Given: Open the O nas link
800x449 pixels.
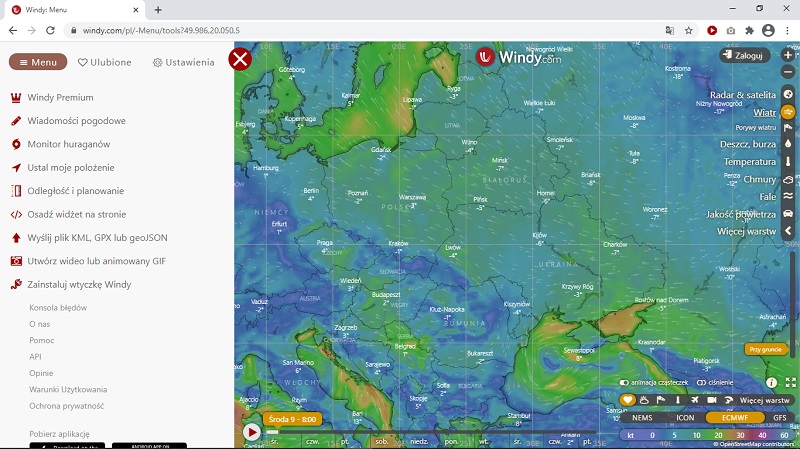Looking at the screenshot, I should (x=40, y=324).
